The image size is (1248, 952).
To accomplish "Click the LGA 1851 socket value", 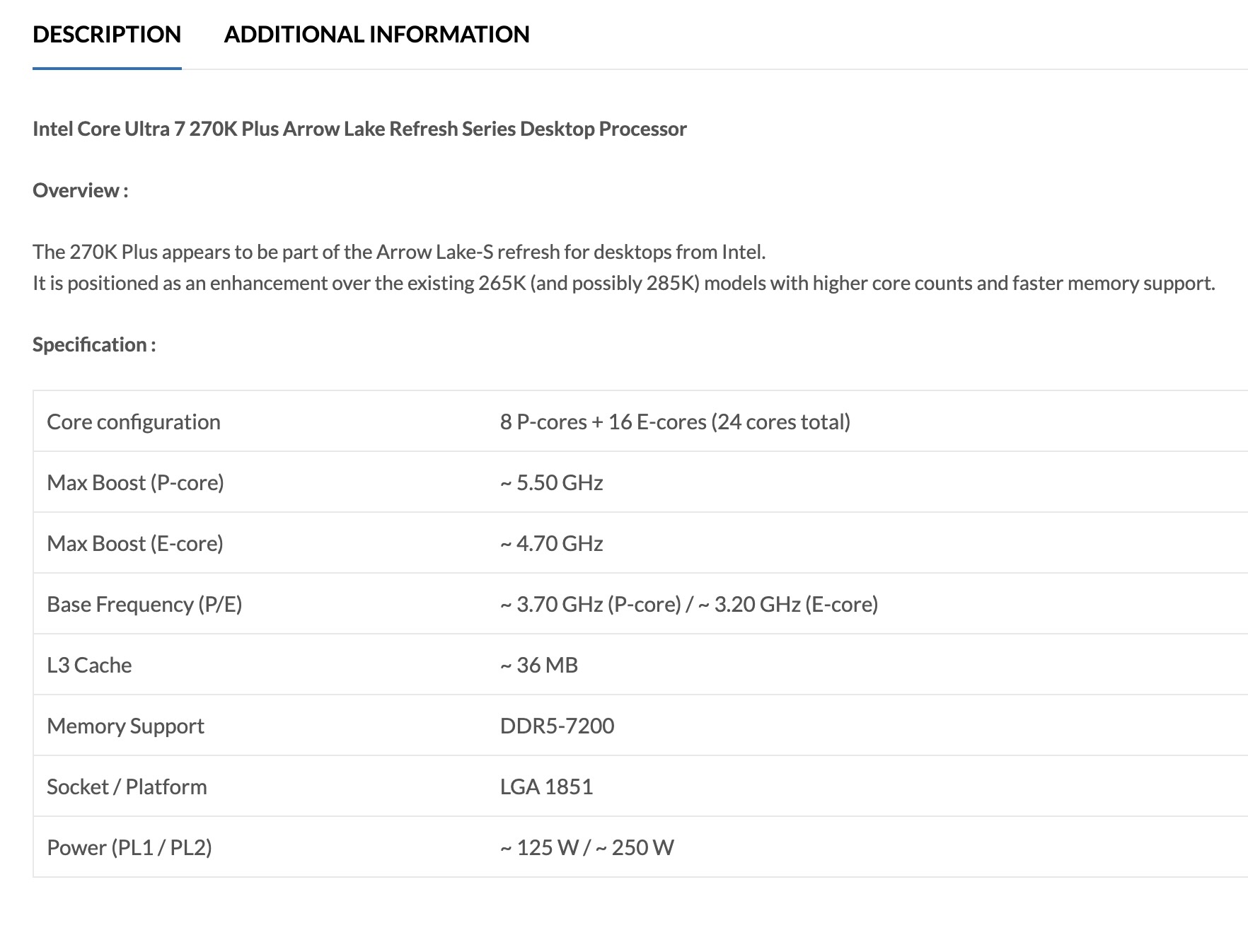I will pos(546,786).
